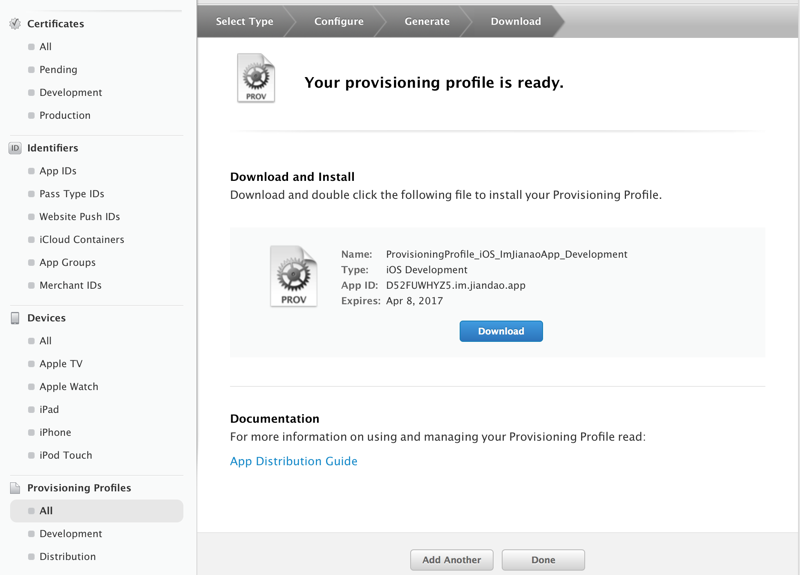Image resolution: width=800 pixels, height=575 pixels.
Task: Click the PROV file icon beside the heading
Action: 256,79
